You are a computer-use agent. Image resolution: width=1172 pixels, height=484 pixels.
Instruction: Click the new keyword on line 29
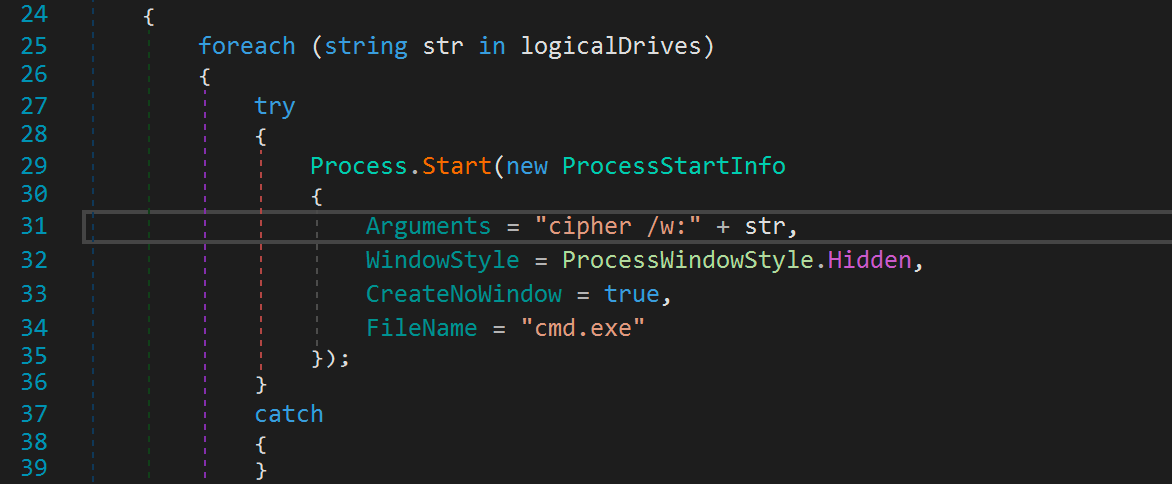527,166
